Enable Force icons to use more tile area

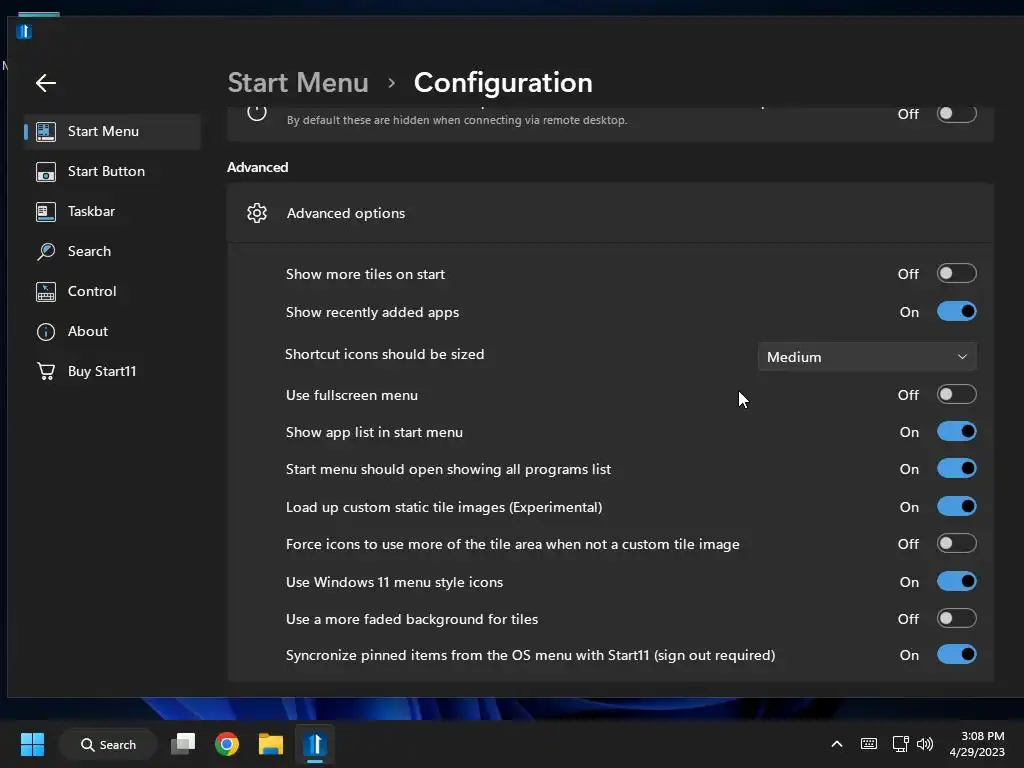click(x=957, y=543)
